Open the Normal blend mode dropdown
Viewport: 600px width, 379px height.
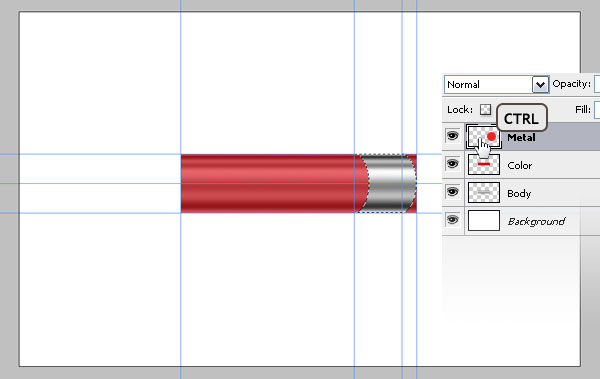pos(497,85)
